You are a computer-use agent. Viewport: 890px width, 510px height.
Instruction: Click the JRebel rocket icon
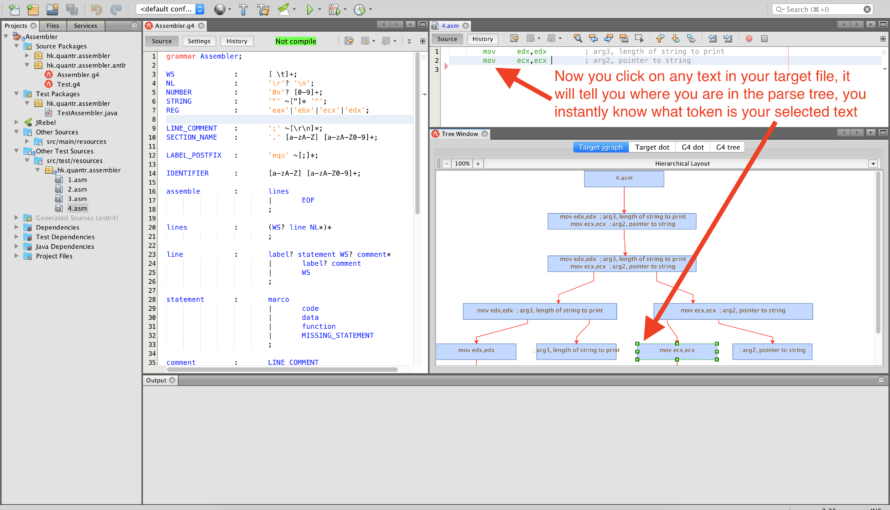[283, 9]
